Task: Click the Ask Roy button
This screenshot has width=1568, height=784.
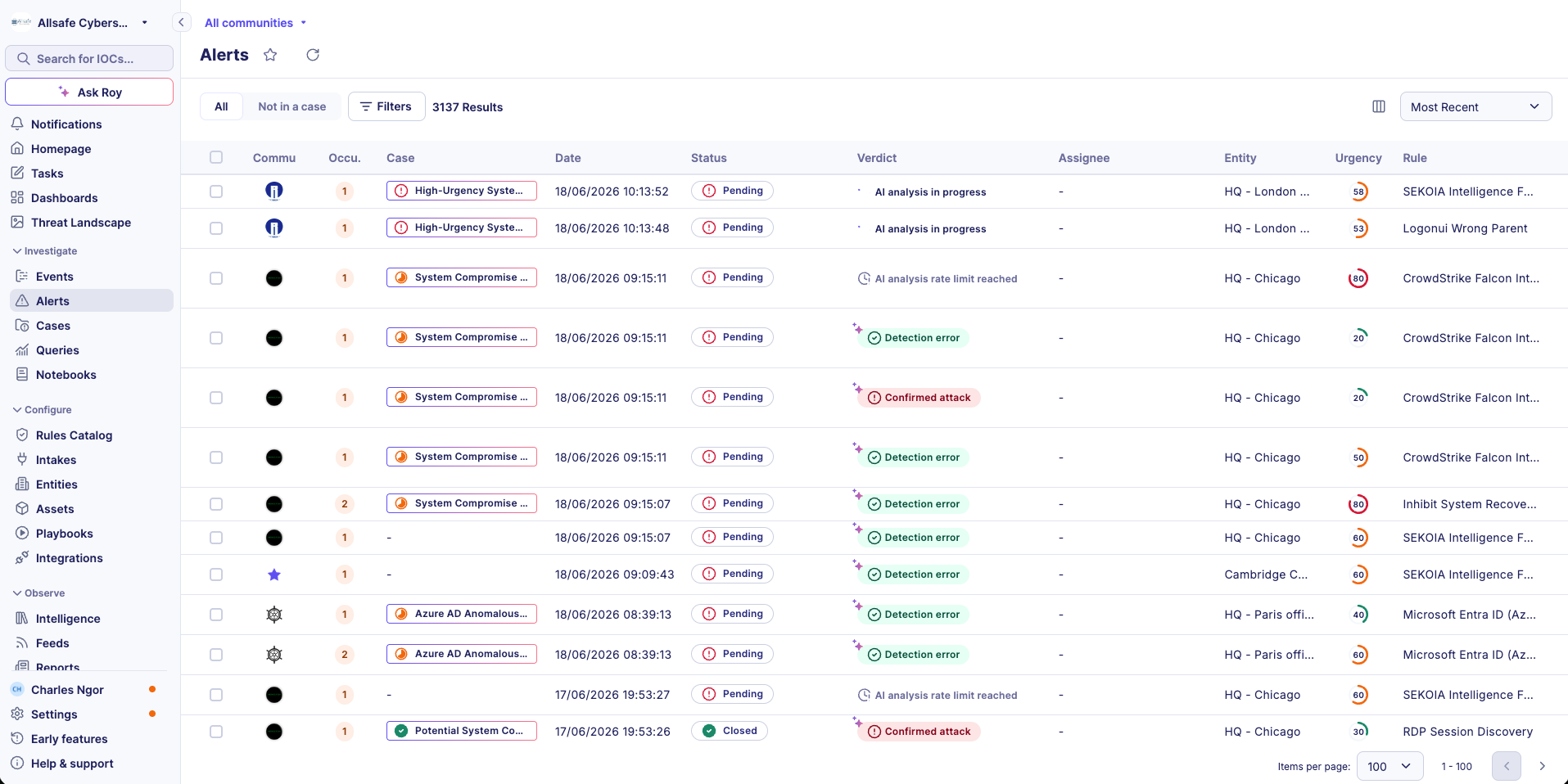Action: [x=89, y=92]
